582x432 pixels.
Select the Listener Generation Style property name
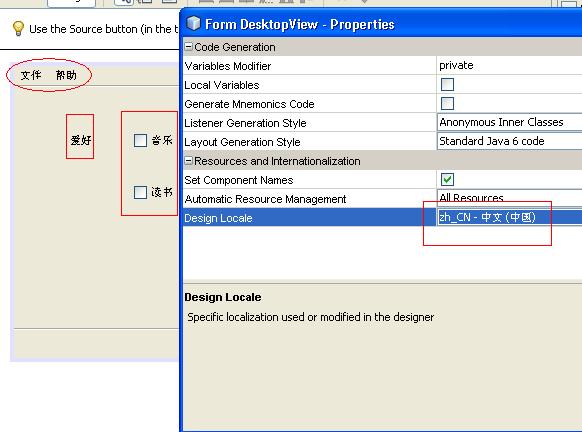click(245, 123)
